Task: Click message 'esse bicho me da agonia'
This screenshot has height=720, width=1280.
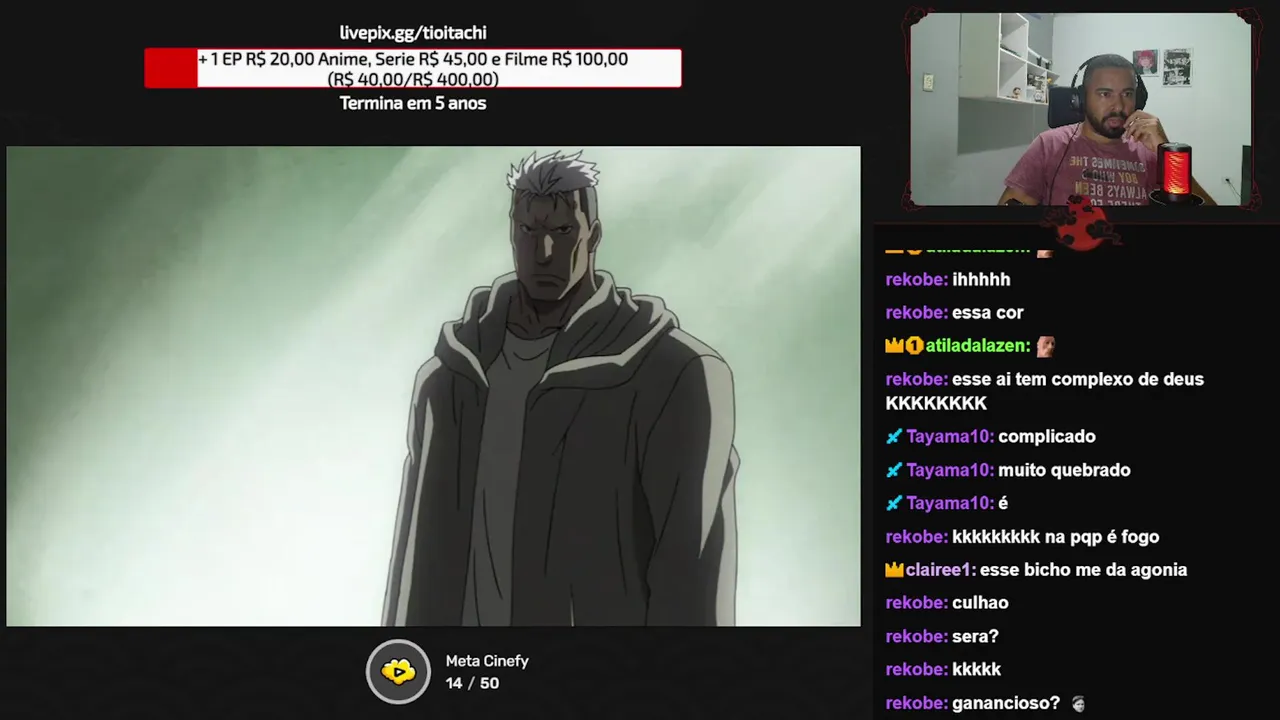Action: pos(1084,570)
